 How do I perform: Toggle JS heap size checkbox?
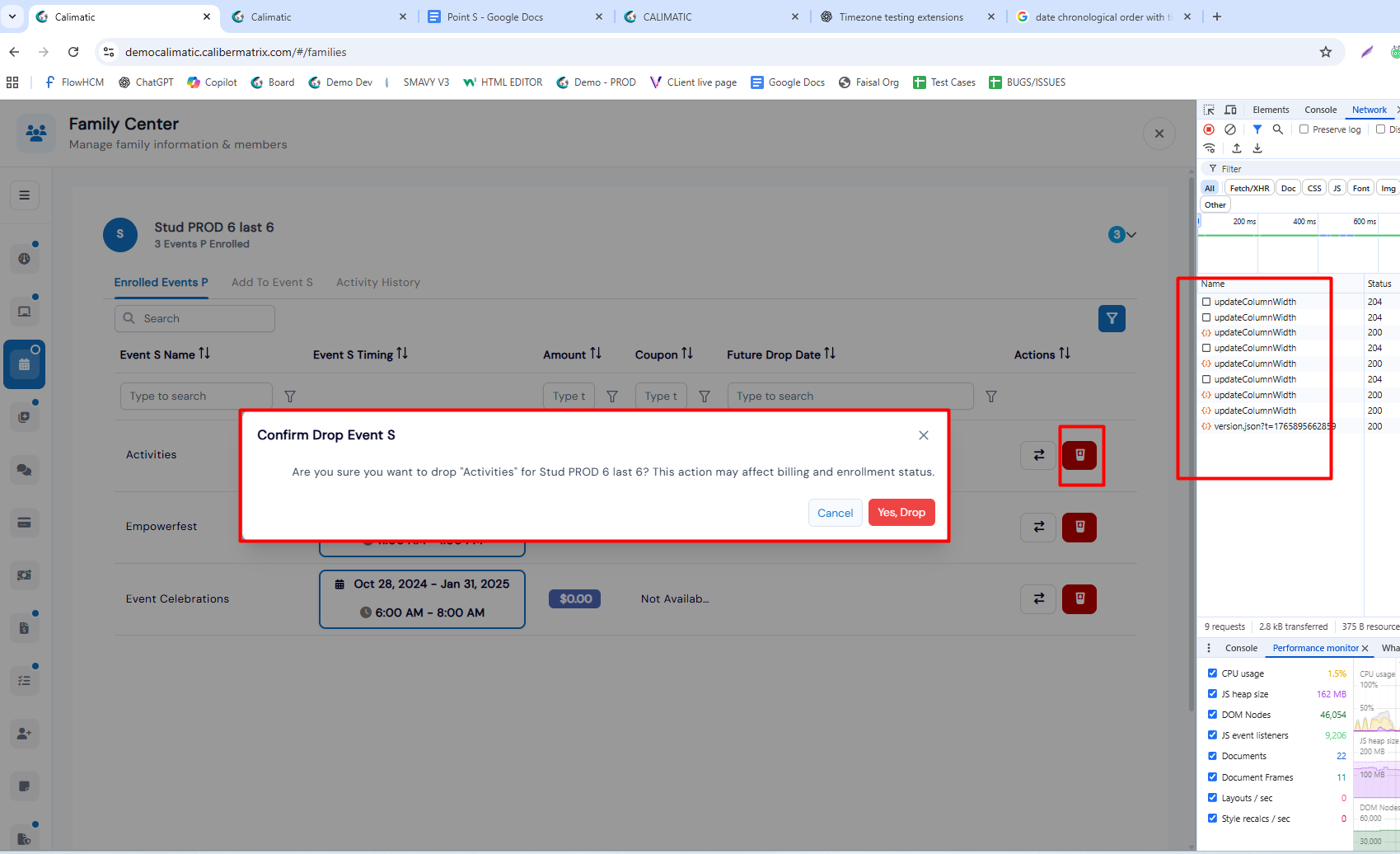click(x=1212, y=694)
